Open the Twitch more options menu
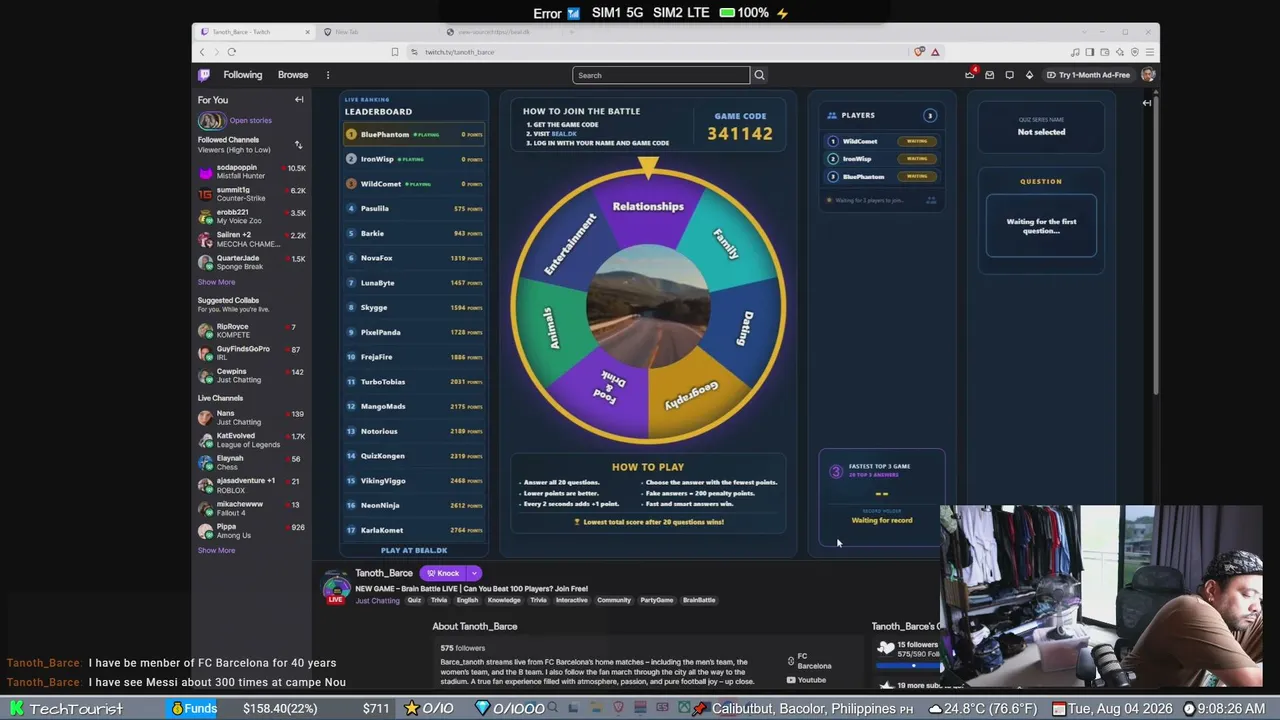 [x=327, y=75]
